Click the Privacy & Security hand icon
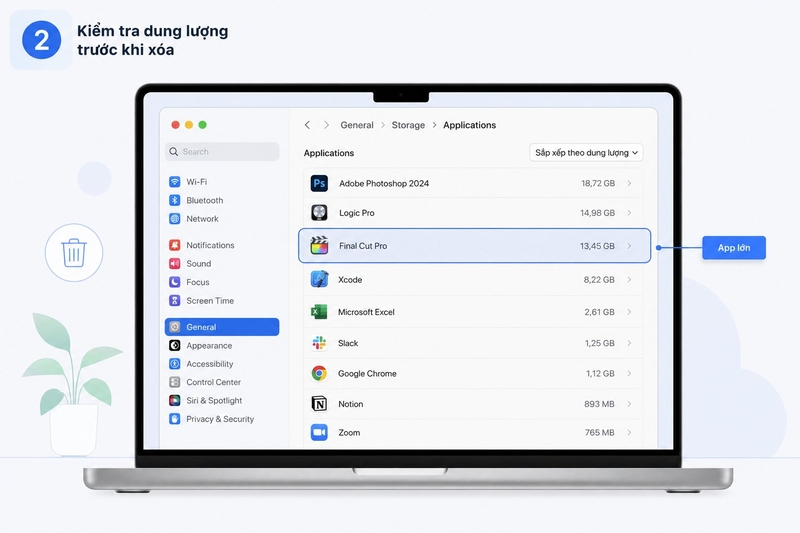This screenshot has width=800, height=533. (x=174, y=419)
